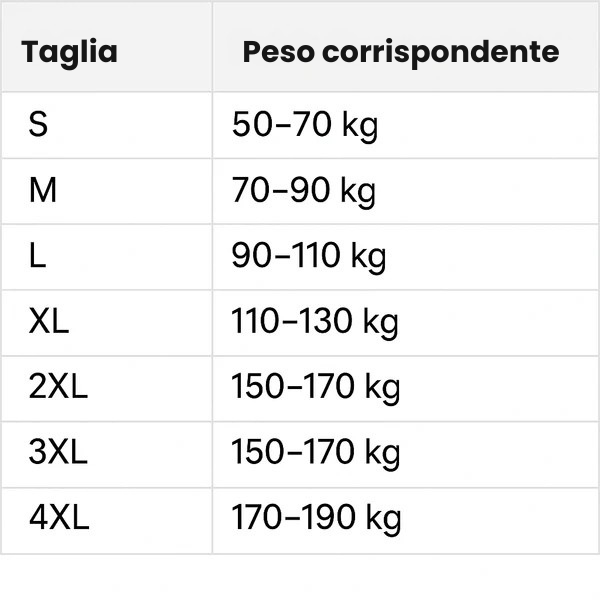This screenshot has width=600, height=600.
Task: Select the L size cell
Action: tap(37, 256)
